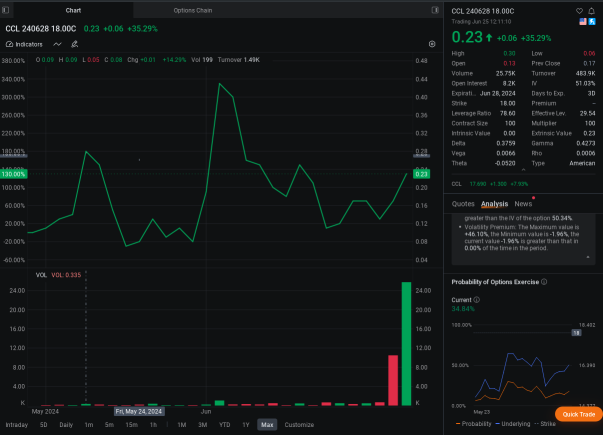603x435 pixels.
Task: Toggle the Probability legend series
Action: tap(473, 424)
